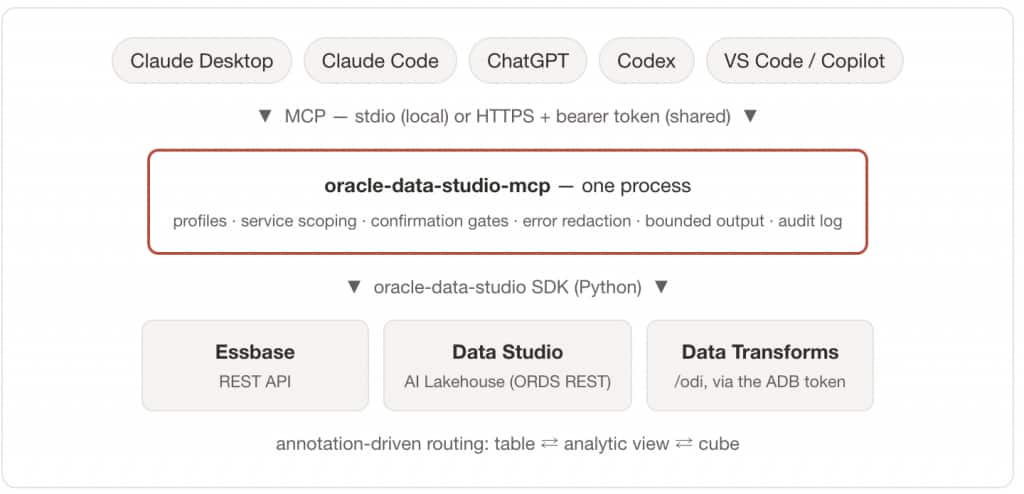The image size is (1024, 494).
Task: Select the Codex pill
Action: [647, 61]
